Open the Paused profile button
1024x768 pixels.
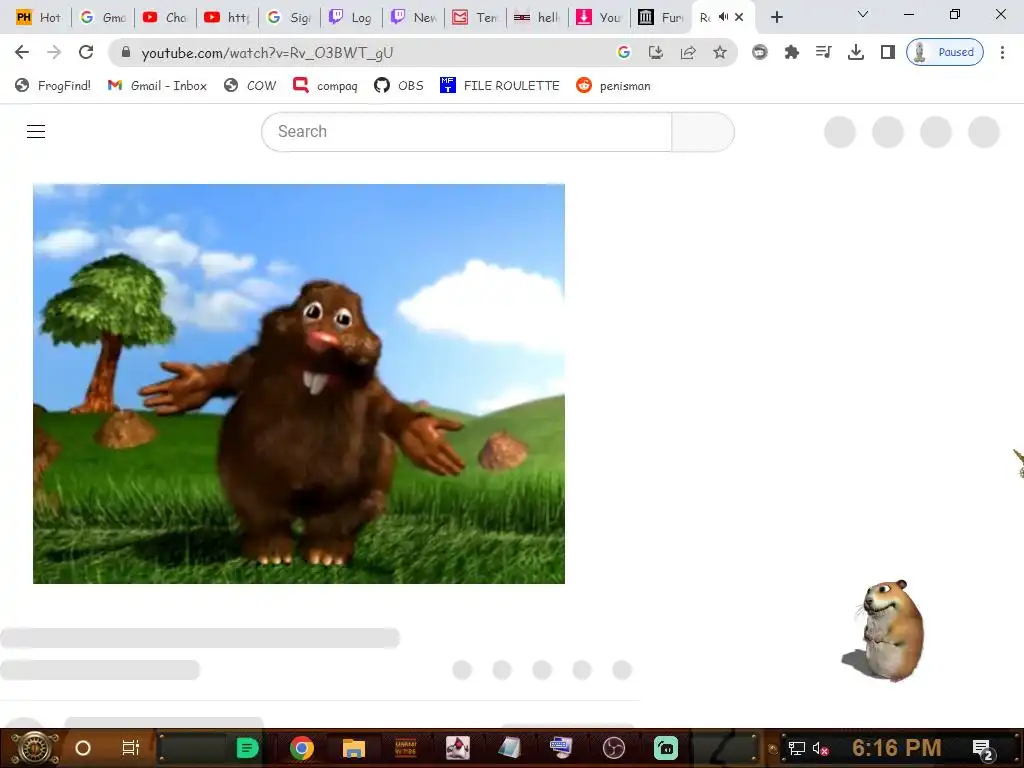[x=945, y=52]
